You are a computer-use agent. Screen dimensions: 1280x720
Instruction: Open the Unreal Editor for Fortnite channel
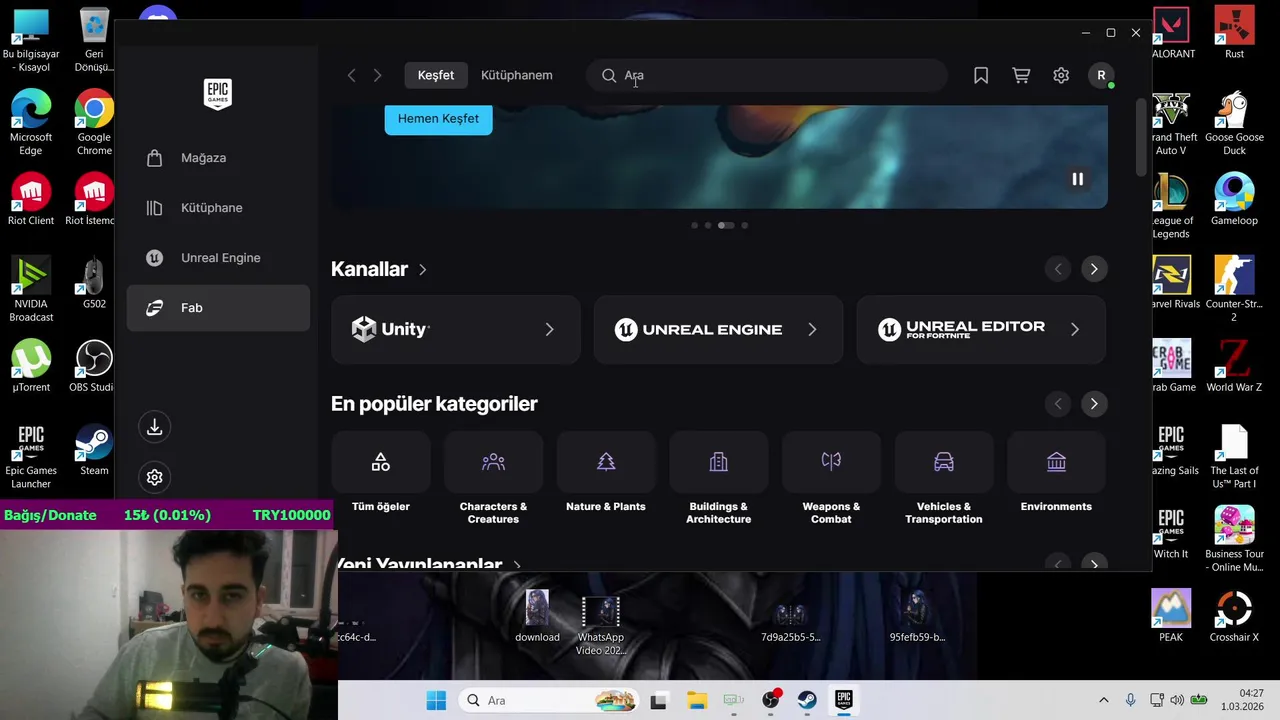point(981,329)
